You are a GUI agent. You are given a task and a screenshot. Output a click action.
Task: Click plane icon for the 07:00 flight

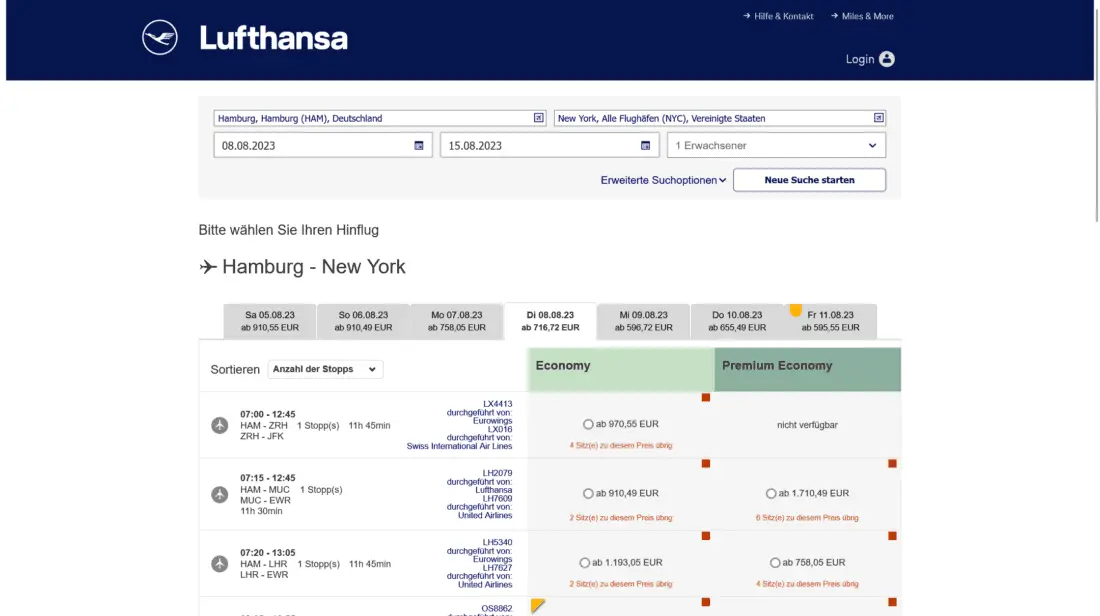tap(220, 425)
